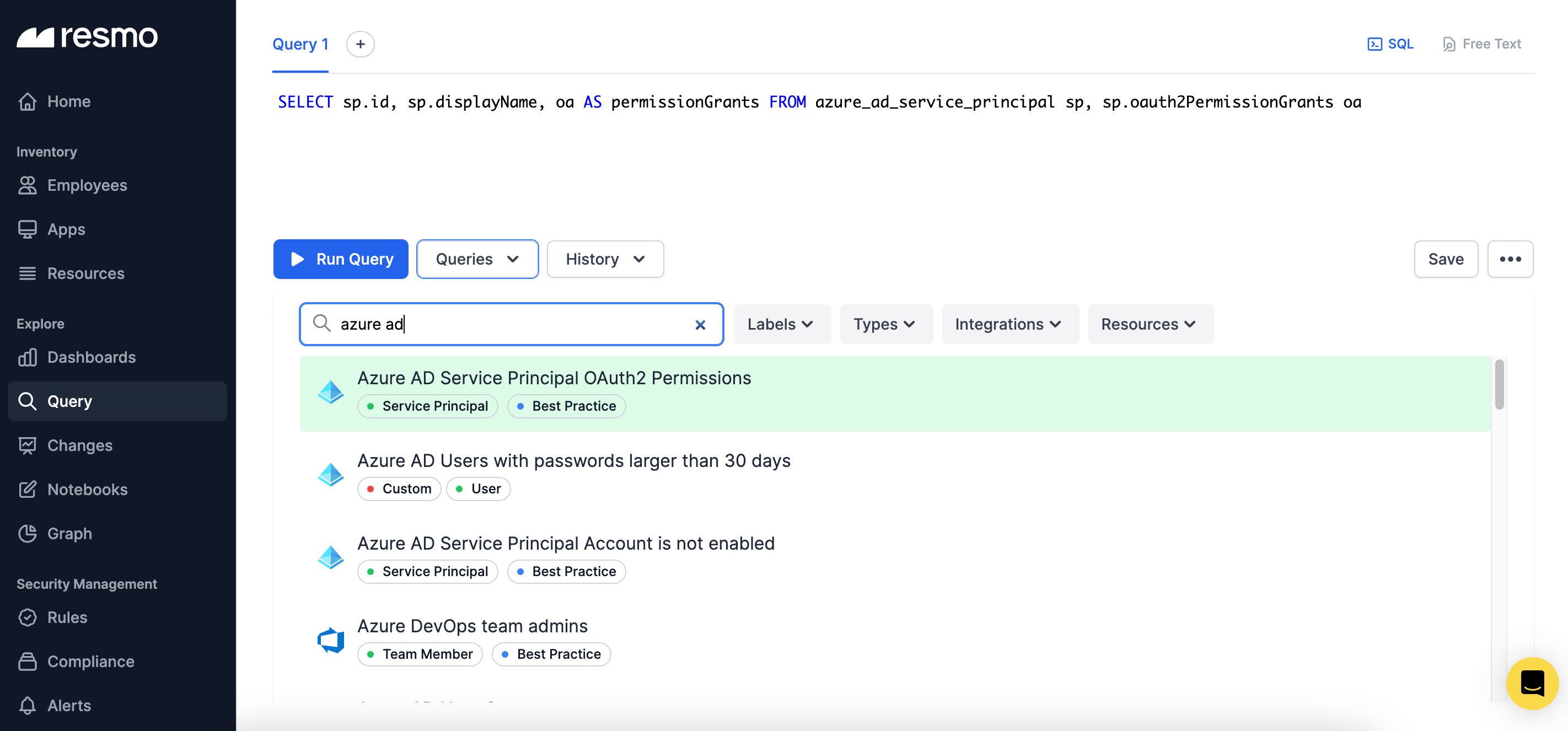Select the Resources sidebar icon
1568x731 pixels.
(28, 273)
